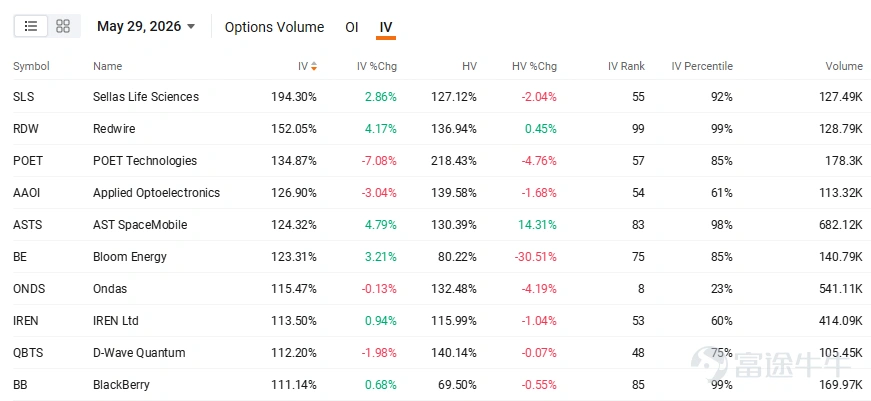Select the Bloom Energy row
The image size is (871, 401).
(x=438, y=257)
